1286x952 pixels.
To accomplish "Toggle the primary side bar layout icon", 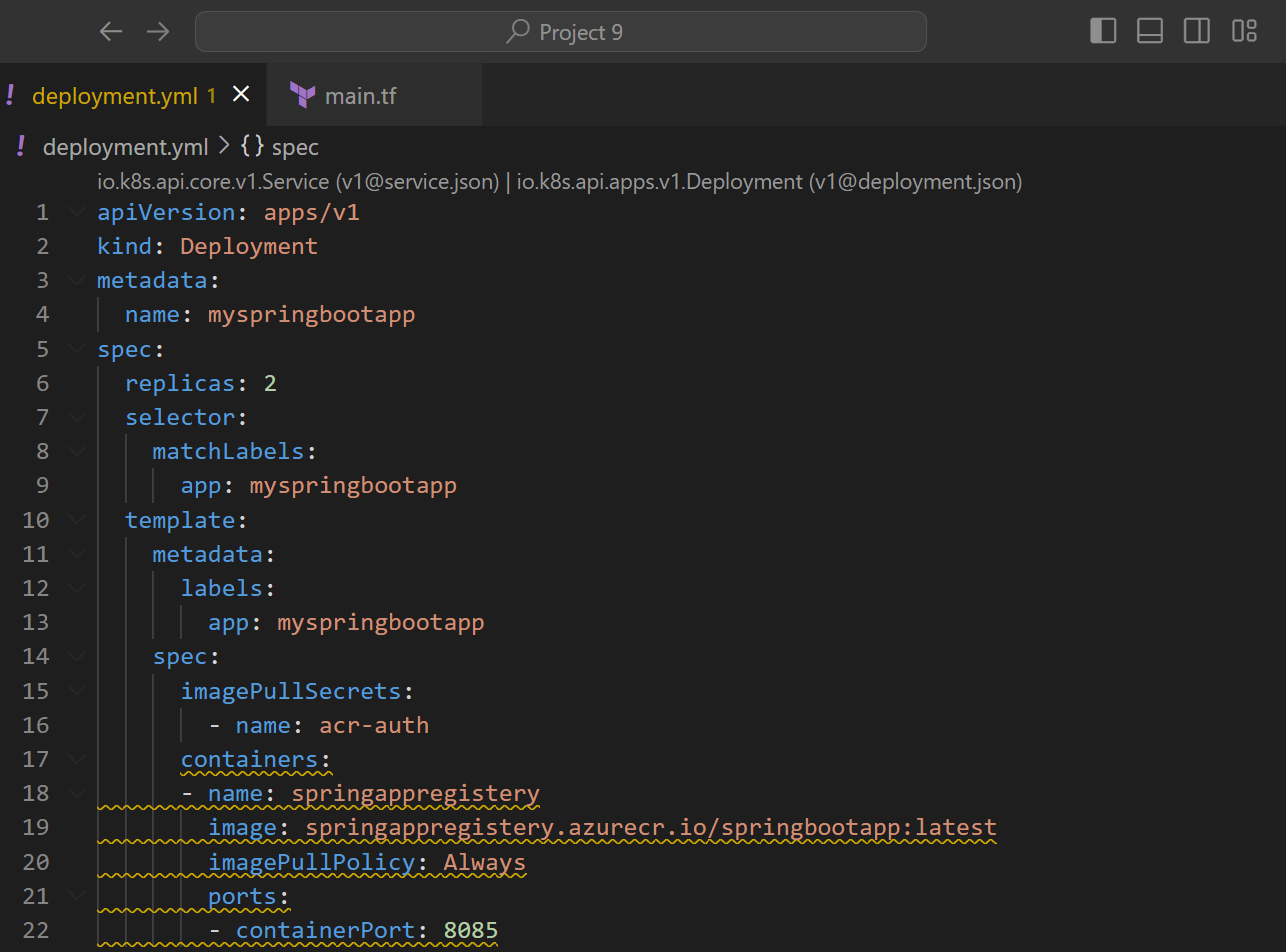I will 1103,31.
